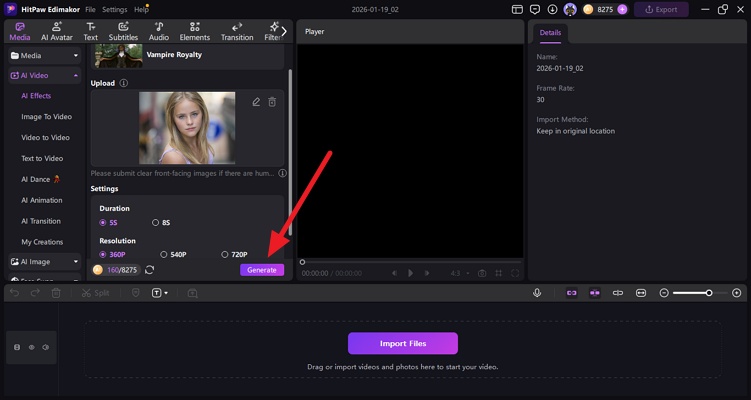Expand the AI Image section
The width and height of the screenshot is (751, 400).
pos(76,261)
